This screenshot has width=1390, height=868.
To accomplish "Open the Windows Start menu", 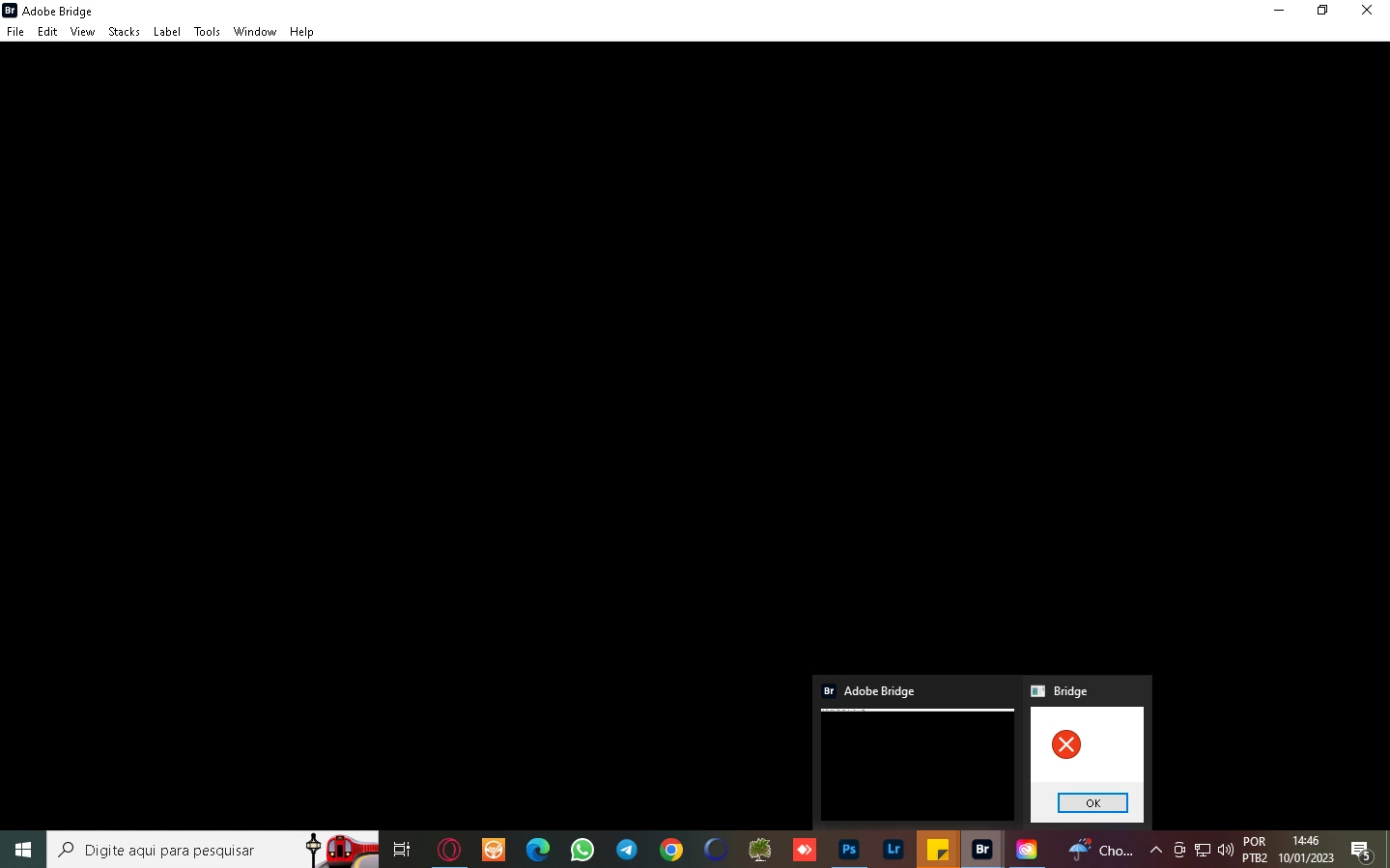I will (x=23, y=850).
